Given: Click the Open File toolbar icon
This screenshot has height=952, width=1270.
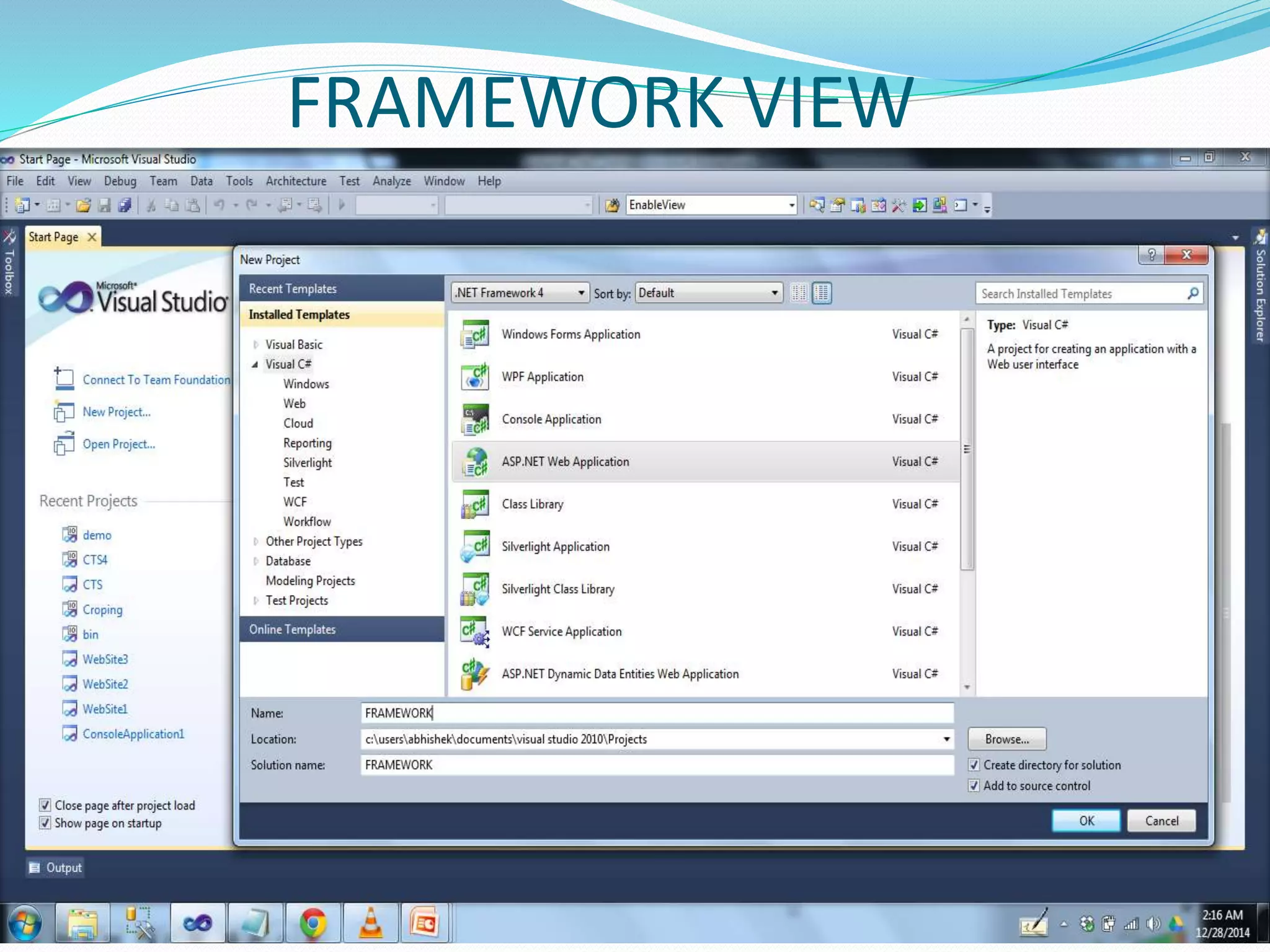Looking at the screenshot, I should point(83,205).
